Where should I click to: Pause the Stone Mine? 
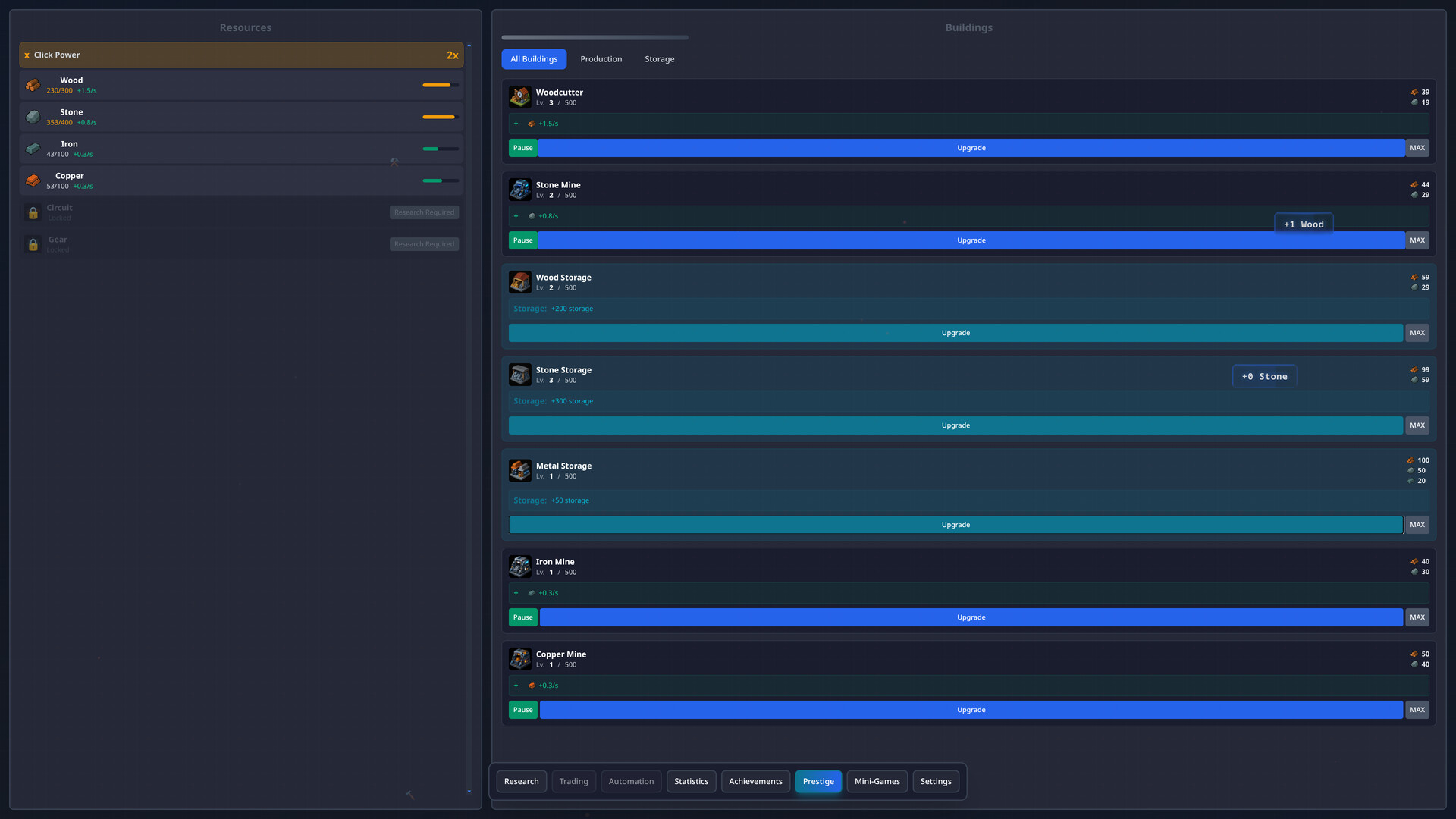pos(522,240)
